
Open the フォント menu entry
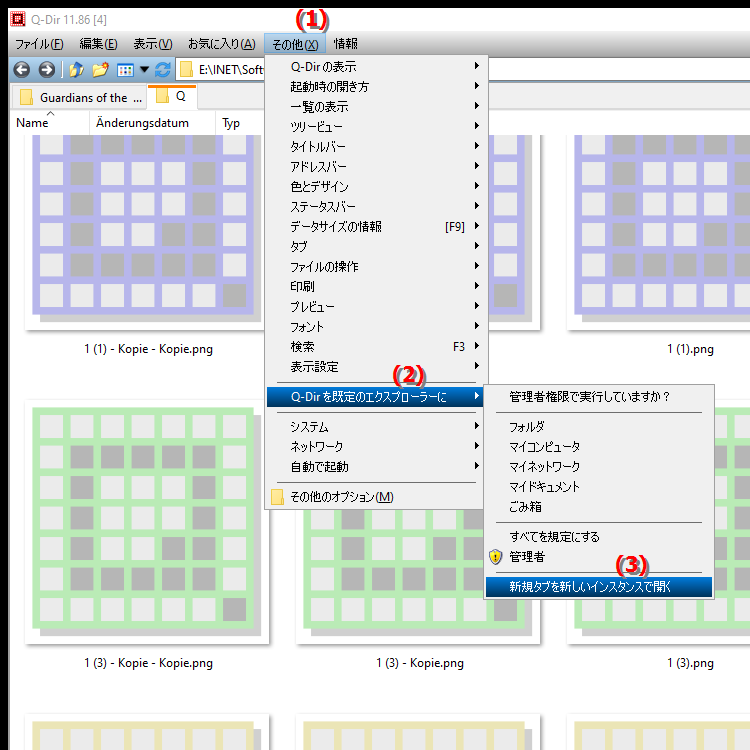375,327
